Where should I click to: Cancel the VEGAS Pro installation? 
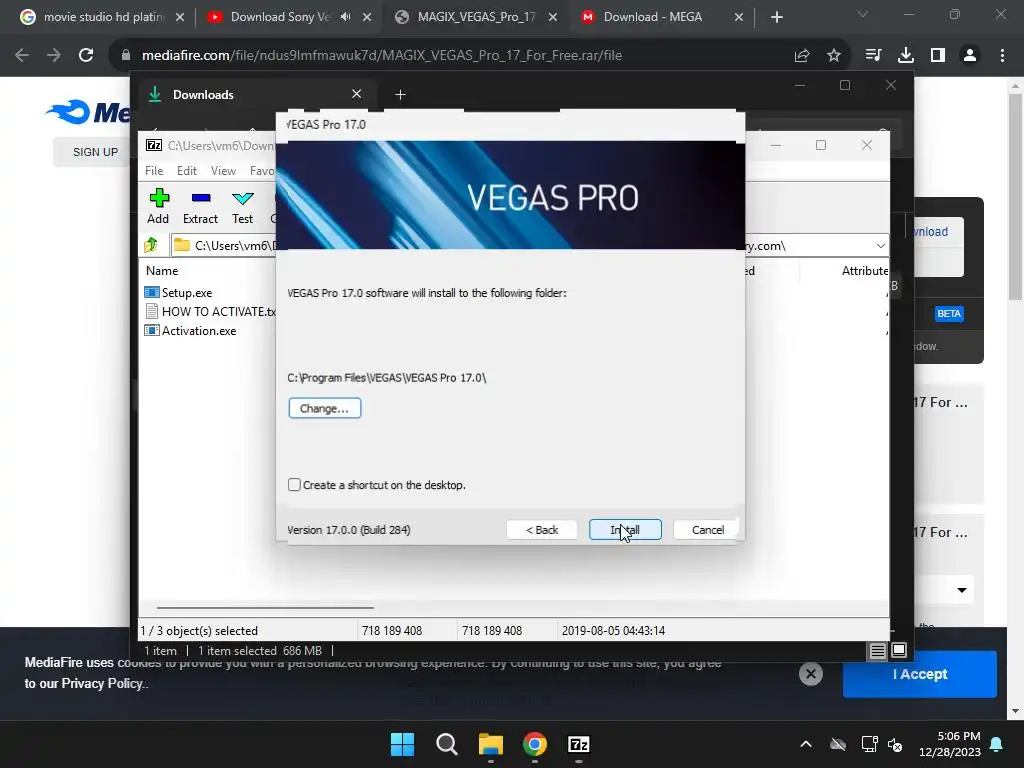(707, 530)
